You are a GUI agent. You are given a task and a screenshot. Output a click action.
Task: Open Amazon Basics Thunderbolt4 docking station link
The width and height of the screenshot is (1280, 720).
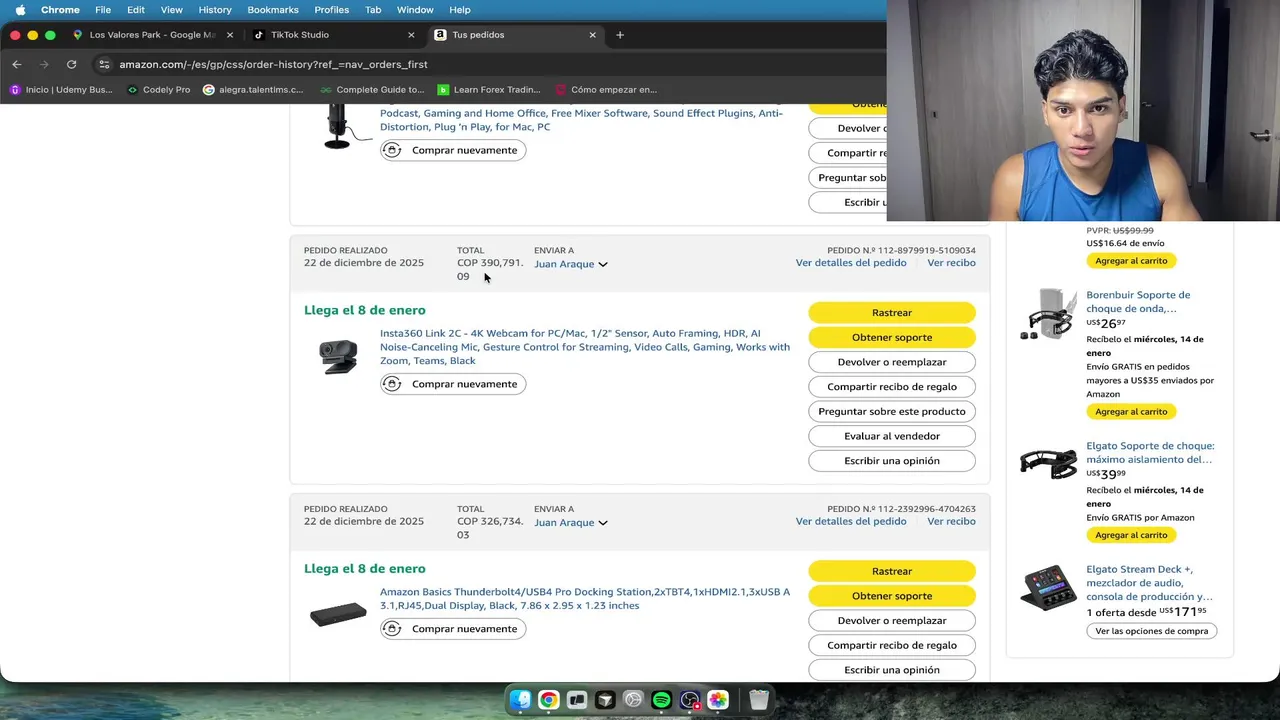(585, 599)
